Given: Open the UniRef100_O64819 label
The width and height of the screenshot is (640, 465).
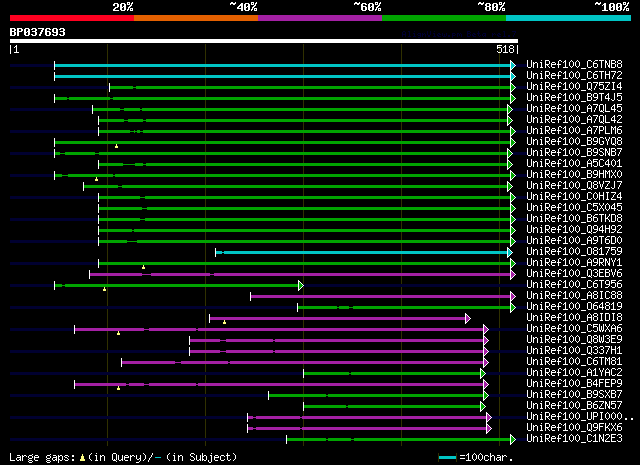Looking at the screenshot, I should tap(574, 307).
